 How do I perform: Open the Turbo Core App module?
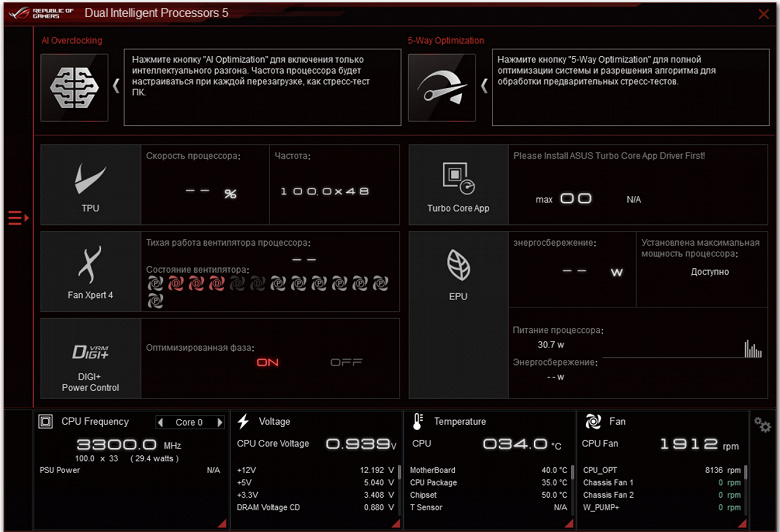(x=458, y=185)
